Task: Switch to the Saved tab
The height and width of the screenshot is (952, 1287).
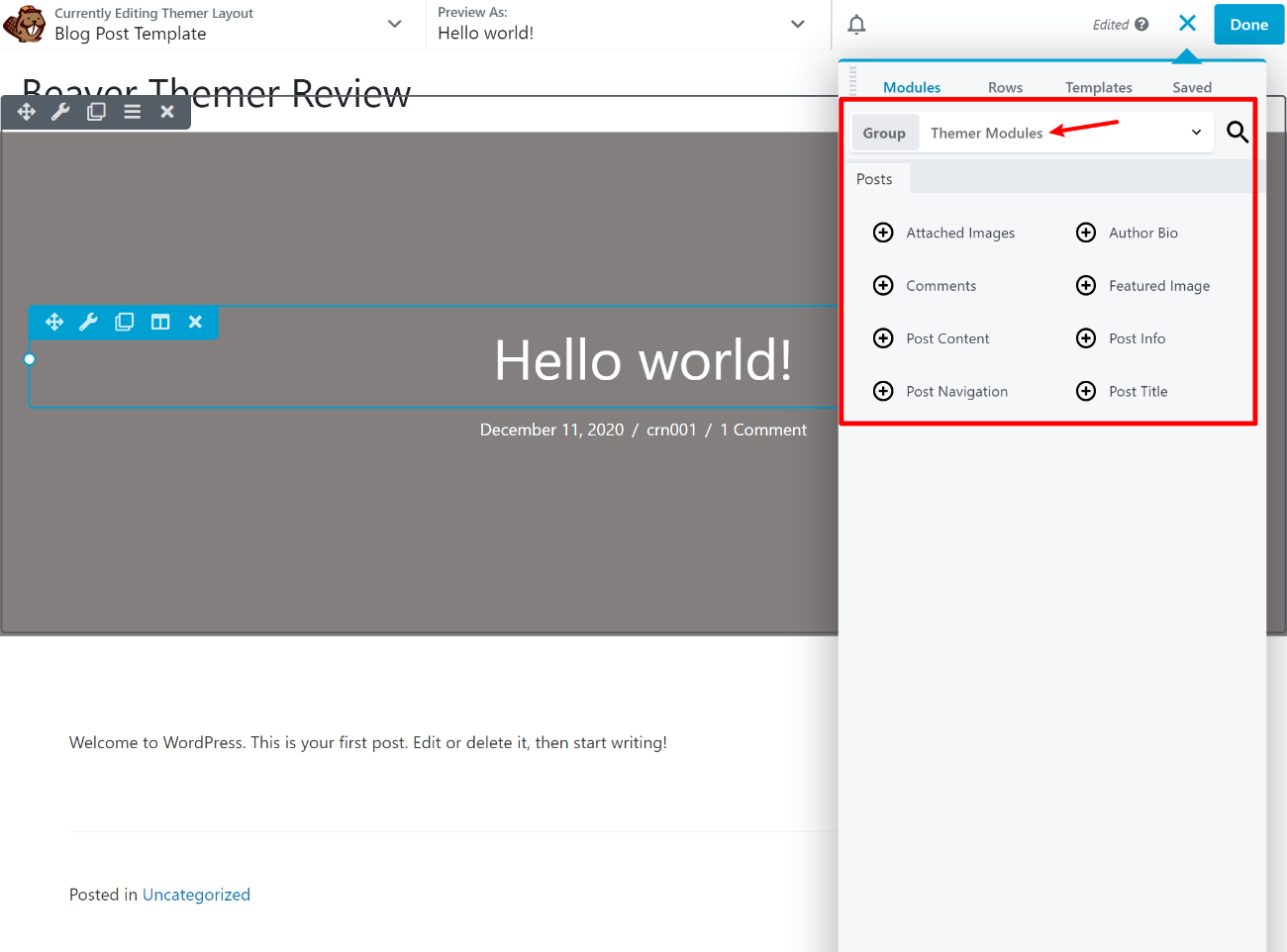Action: click(1192, 87)
